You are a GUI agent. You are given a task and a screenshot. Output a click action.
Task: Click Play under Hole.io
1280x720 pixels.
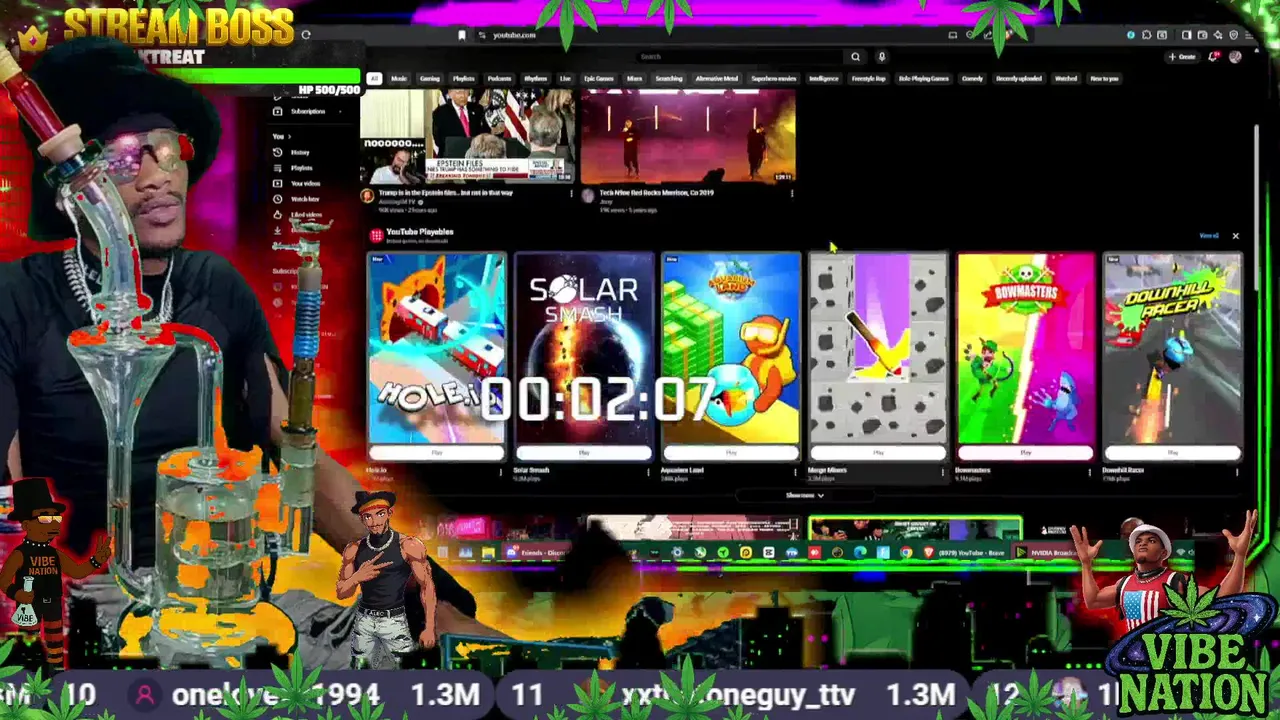[x=436, y=453]
